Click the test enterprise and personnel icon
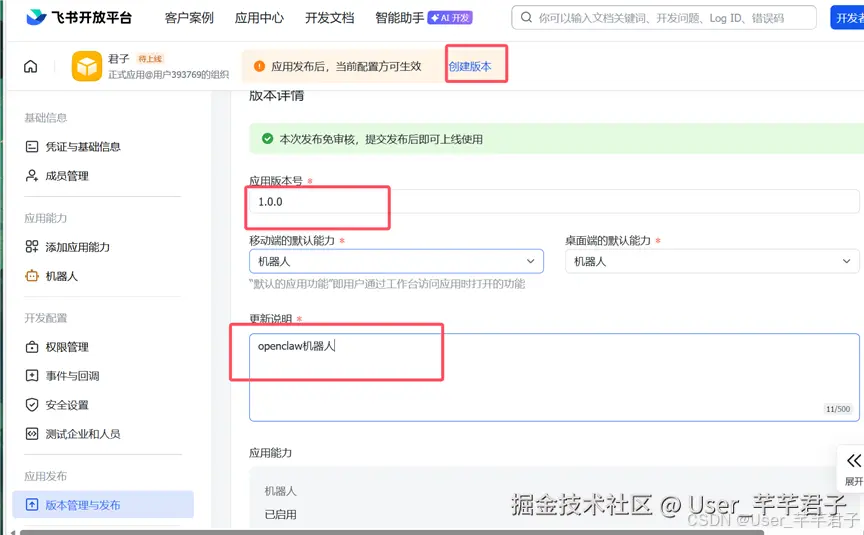This screenshot has width=864, height=535. tap(32, 434)
